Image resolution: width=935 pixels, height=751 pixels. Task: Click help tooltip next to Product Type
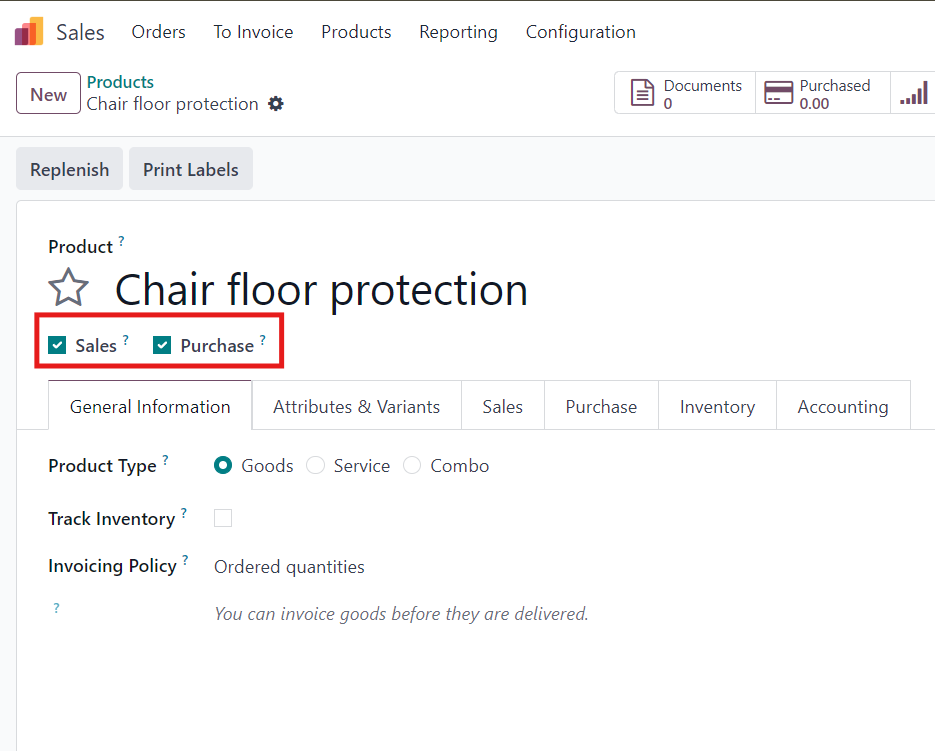point(166,461)
